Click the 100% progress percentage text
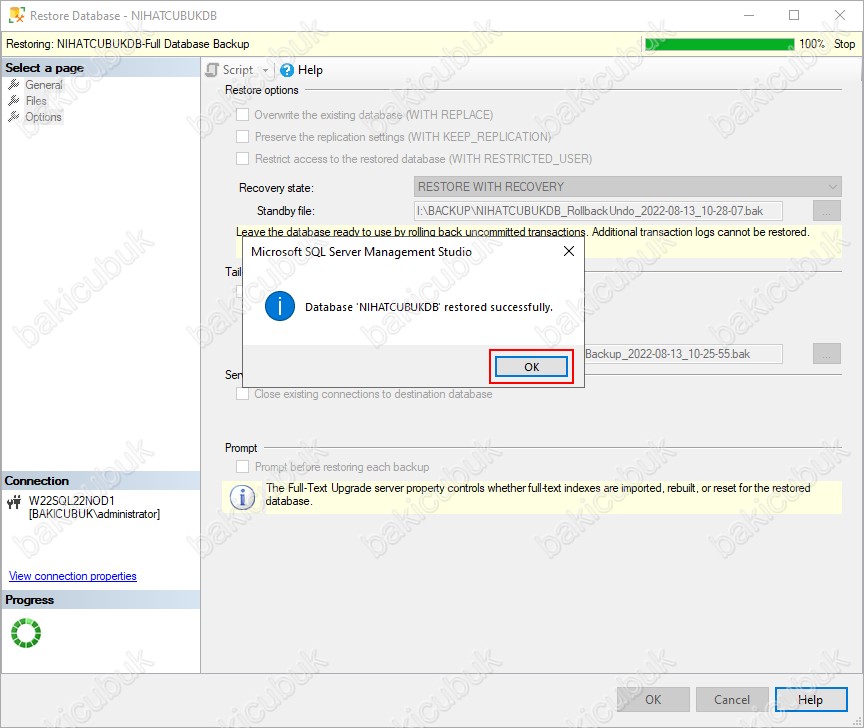This screenshot has height=728, width=864. tap(812, 44)
